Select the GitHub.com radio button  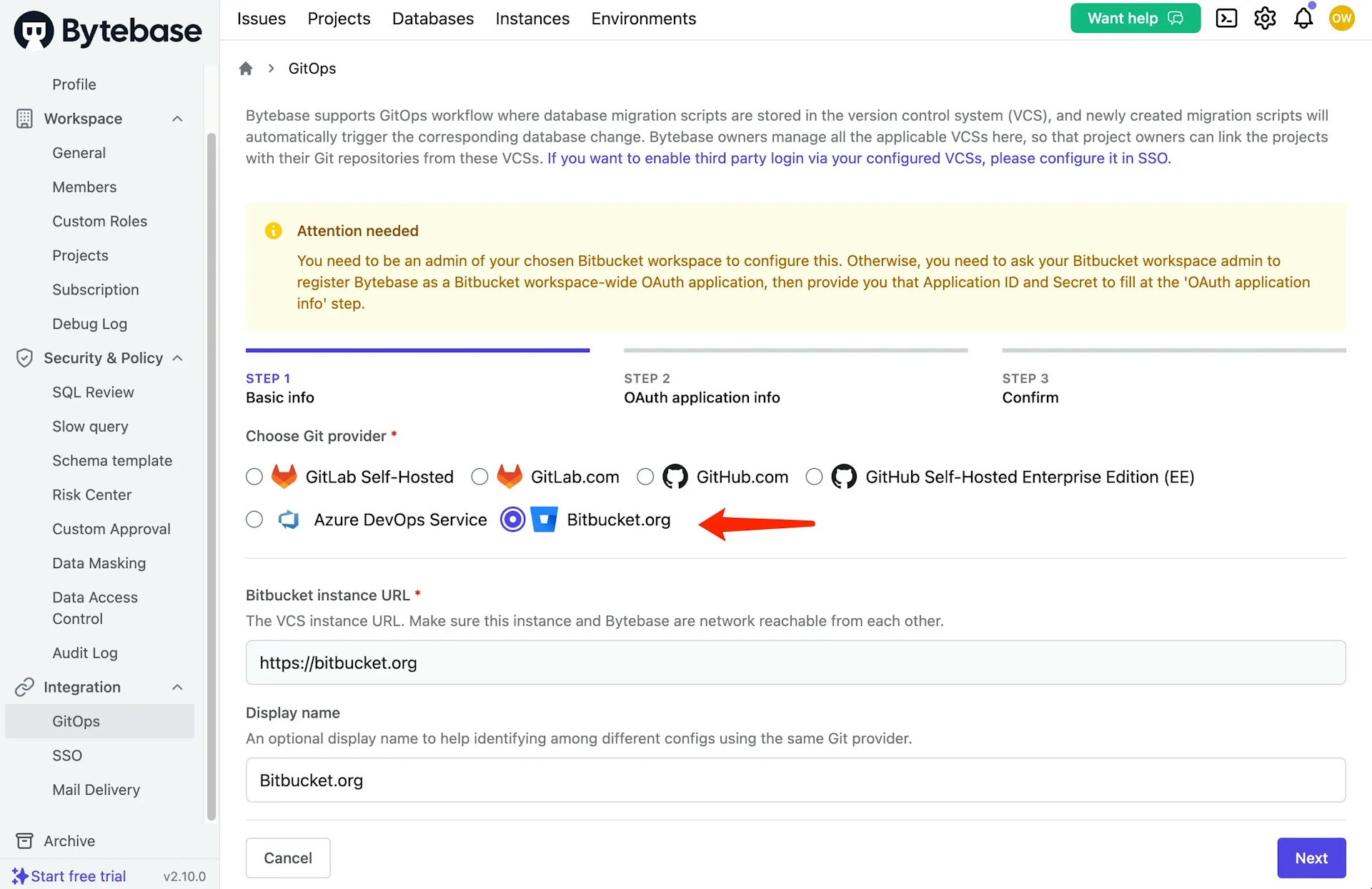(x=645, y=476)
